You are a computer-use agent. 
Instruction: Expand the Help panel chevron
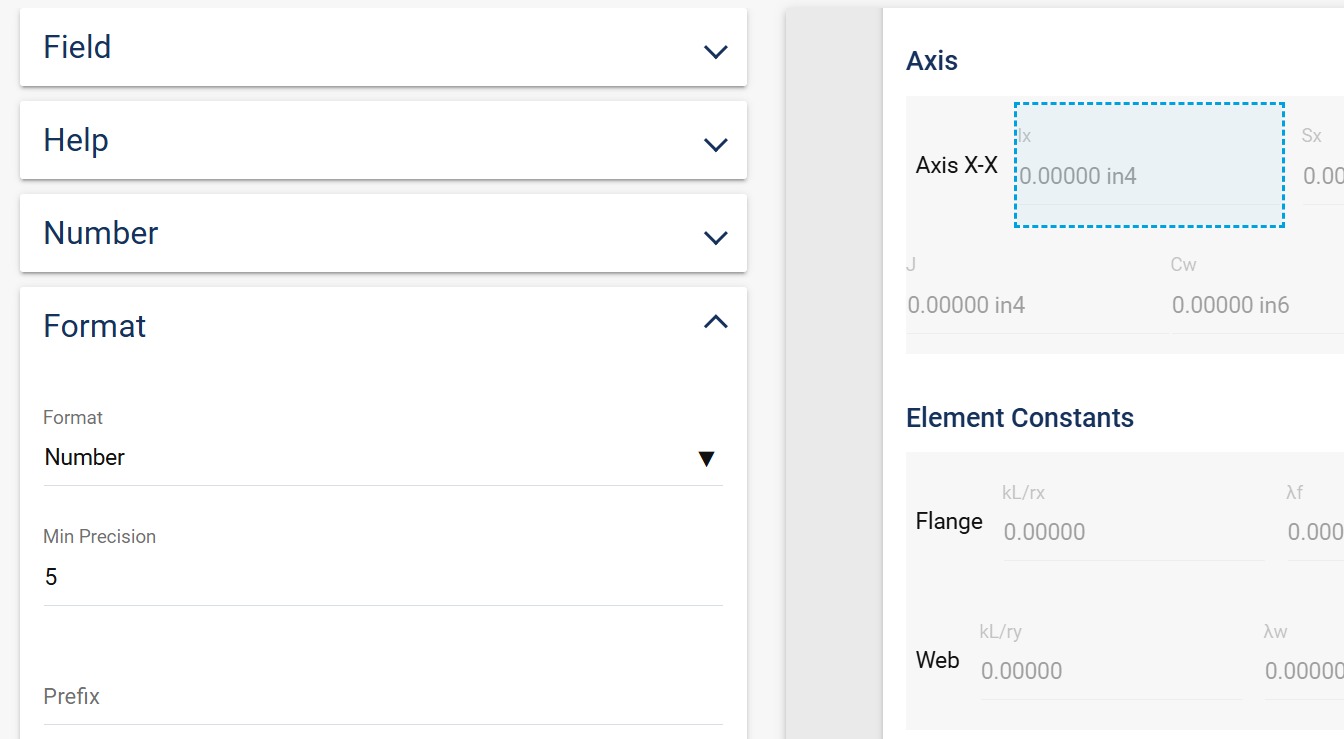coord(715,145)
